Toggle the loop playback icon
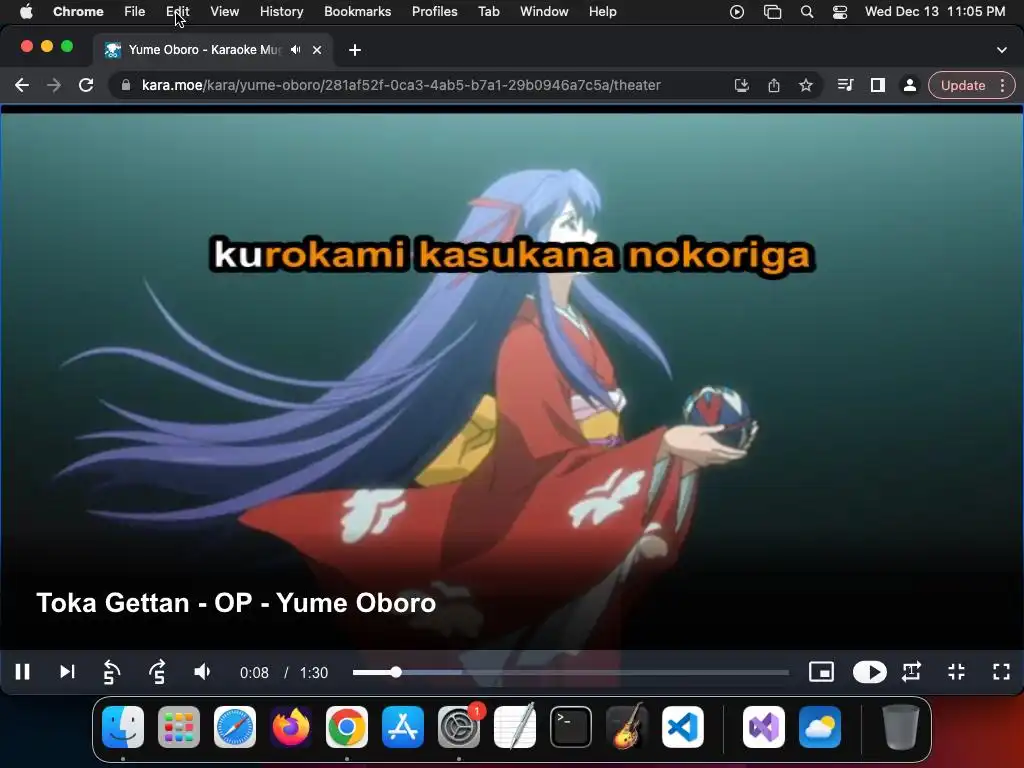The width and height of the screenshot is (1024, 768). point(912,672)
